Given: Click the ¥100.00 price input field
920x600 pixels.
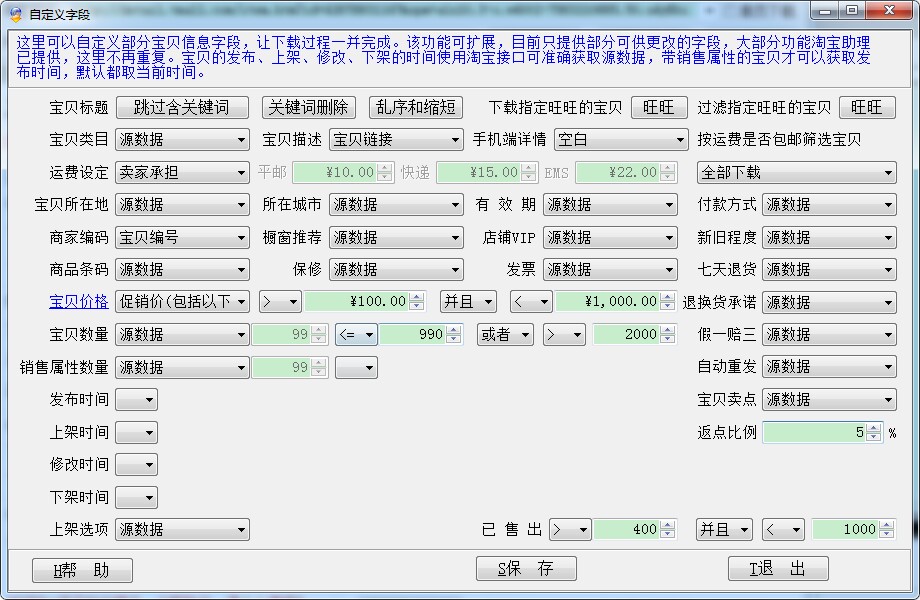Looking at the screenshot, I should pyautogui.click(x=358, y=302).
